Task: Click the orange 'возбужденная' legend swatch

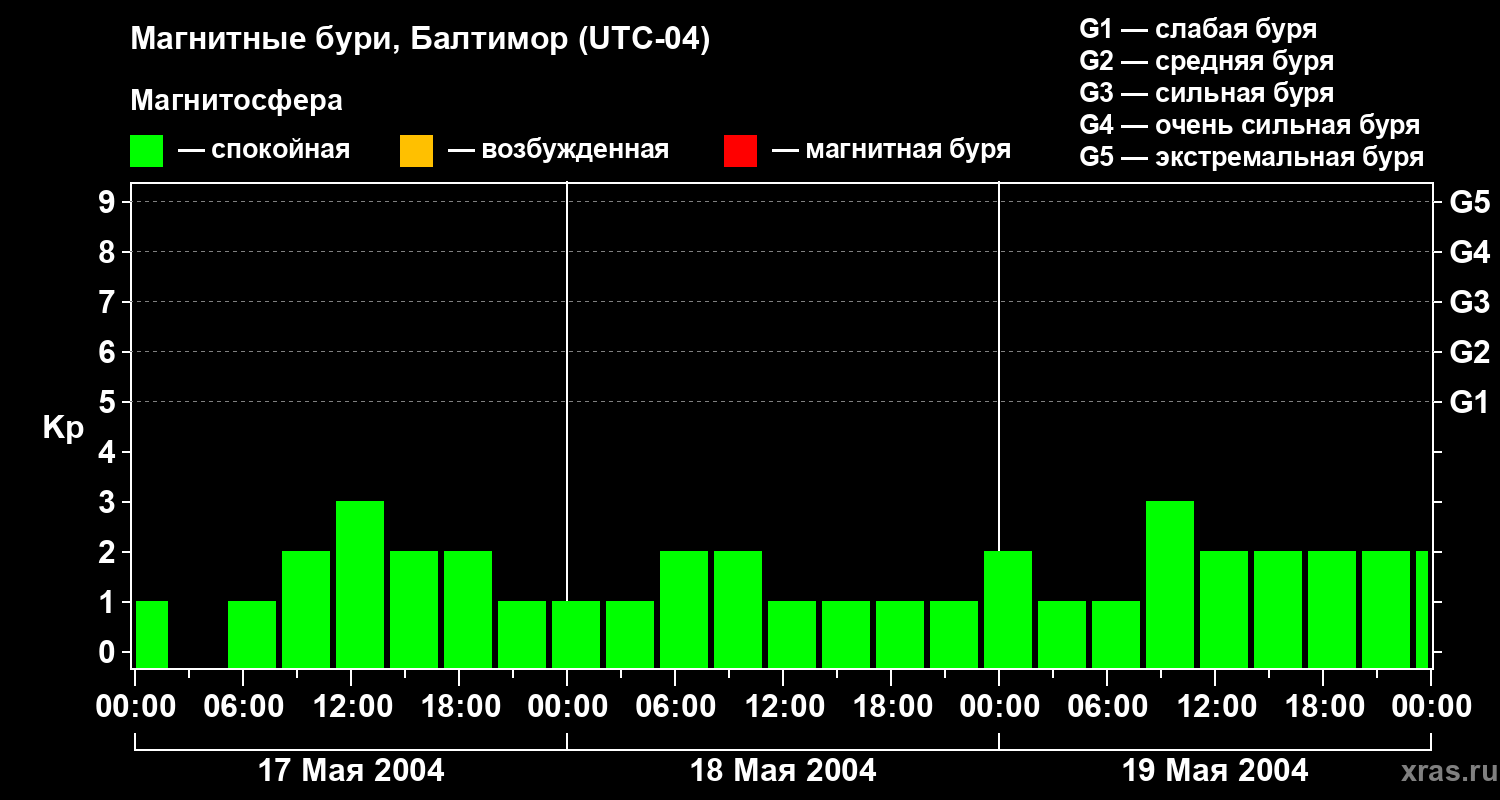Action: click(x=416, y=151)
